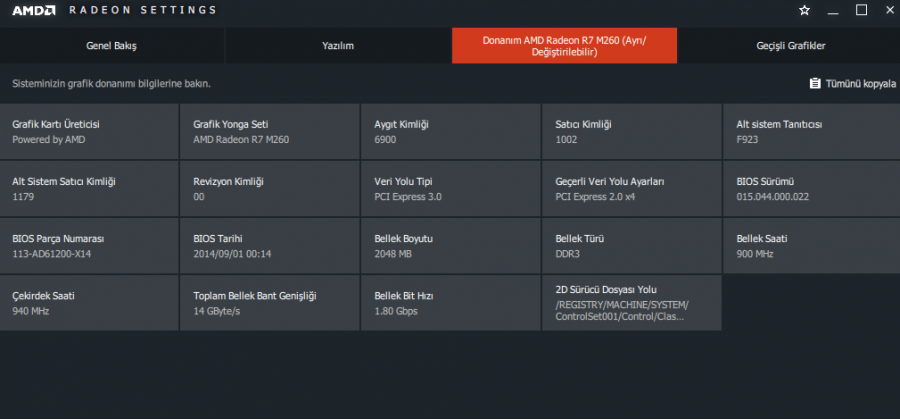Open the Genel Bakış tab

(112, 46)
